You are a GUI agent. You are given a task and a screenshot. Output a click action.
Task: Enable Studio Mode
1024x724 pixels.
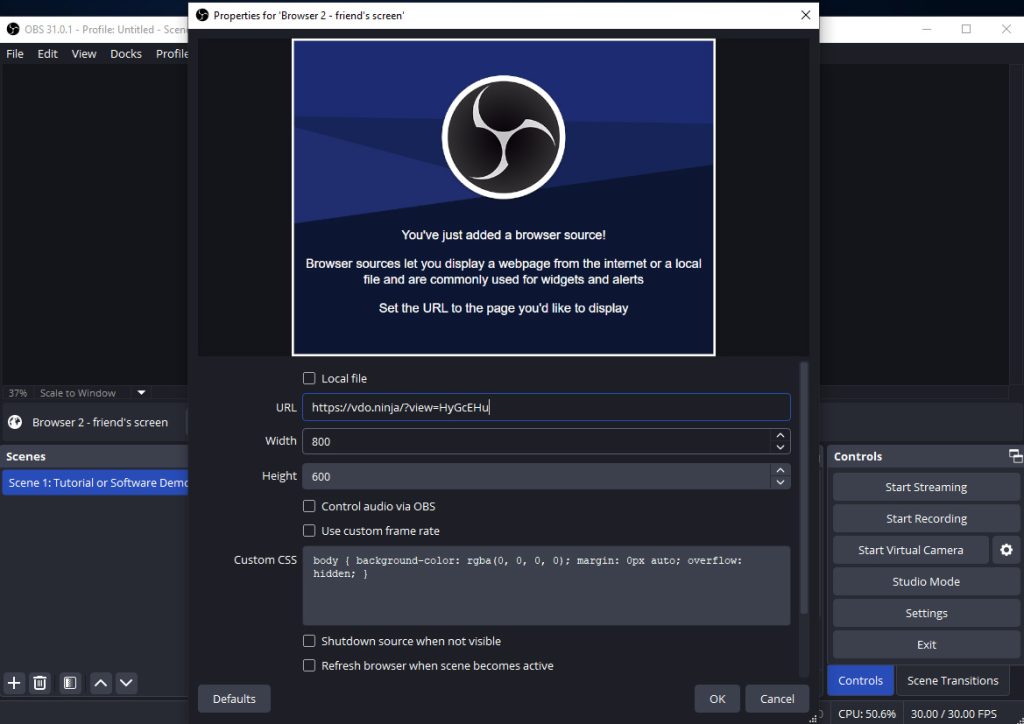[926, 581]
